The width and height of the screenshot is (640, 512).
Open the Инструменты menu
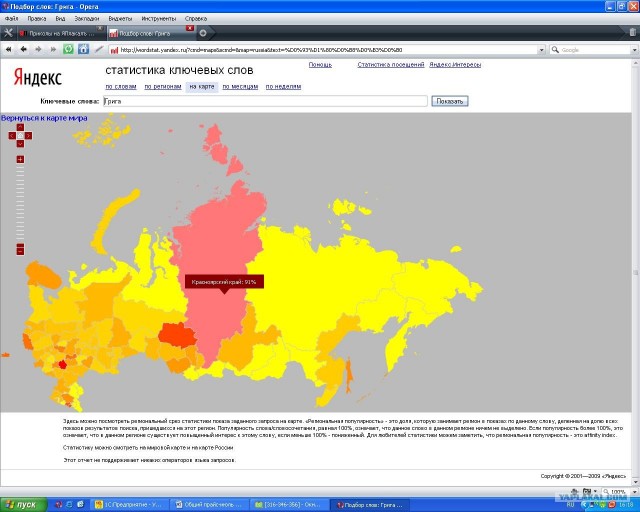tap(158, 19)
